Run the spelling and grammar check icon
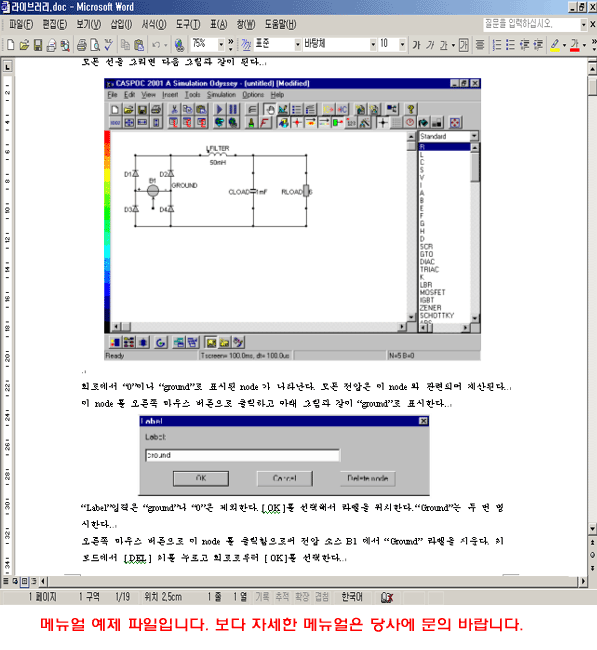The width and height of the screenshot is (597, 650). click(109, 44)
